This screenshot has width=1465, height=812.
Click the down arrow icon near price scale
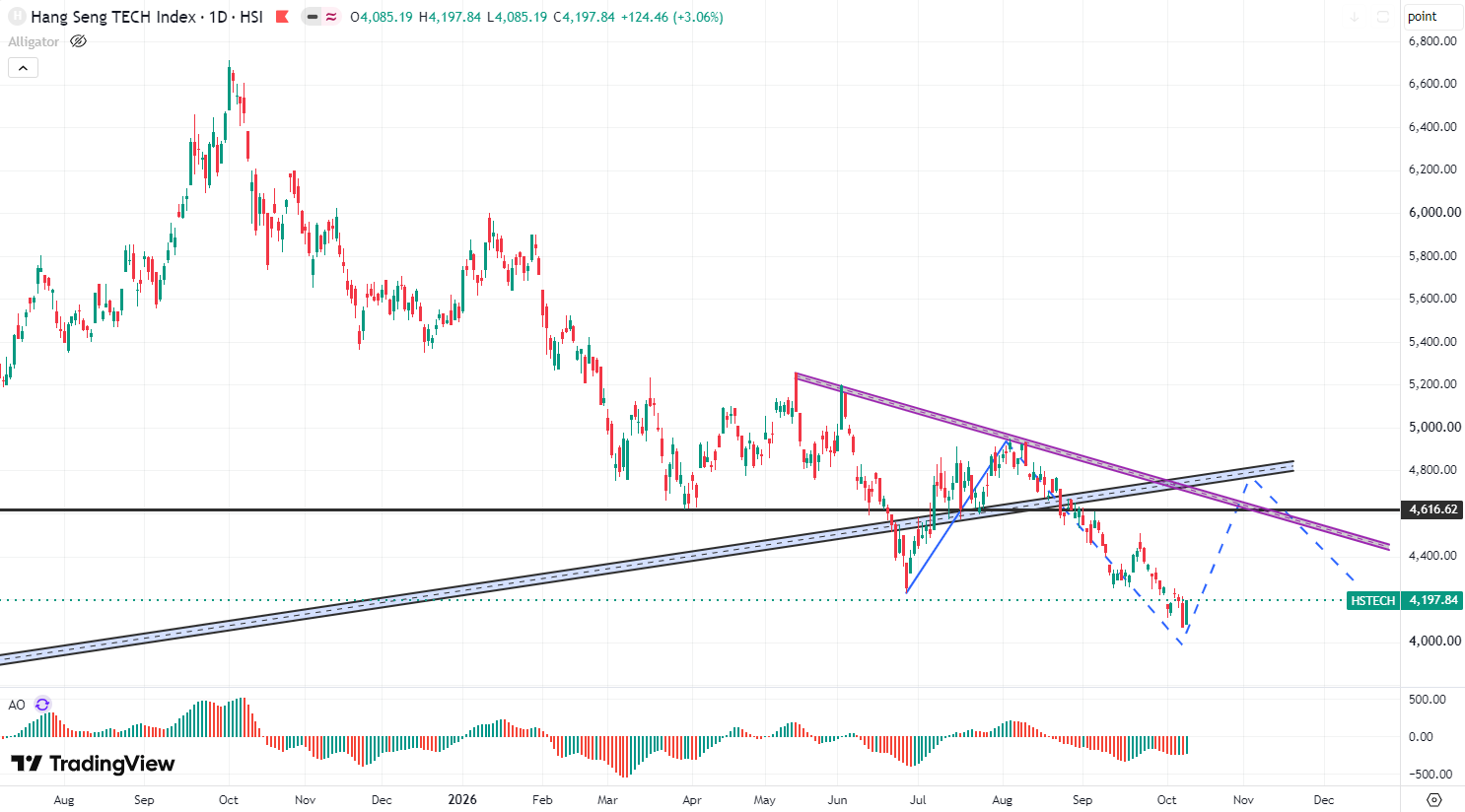[1355, 17]
